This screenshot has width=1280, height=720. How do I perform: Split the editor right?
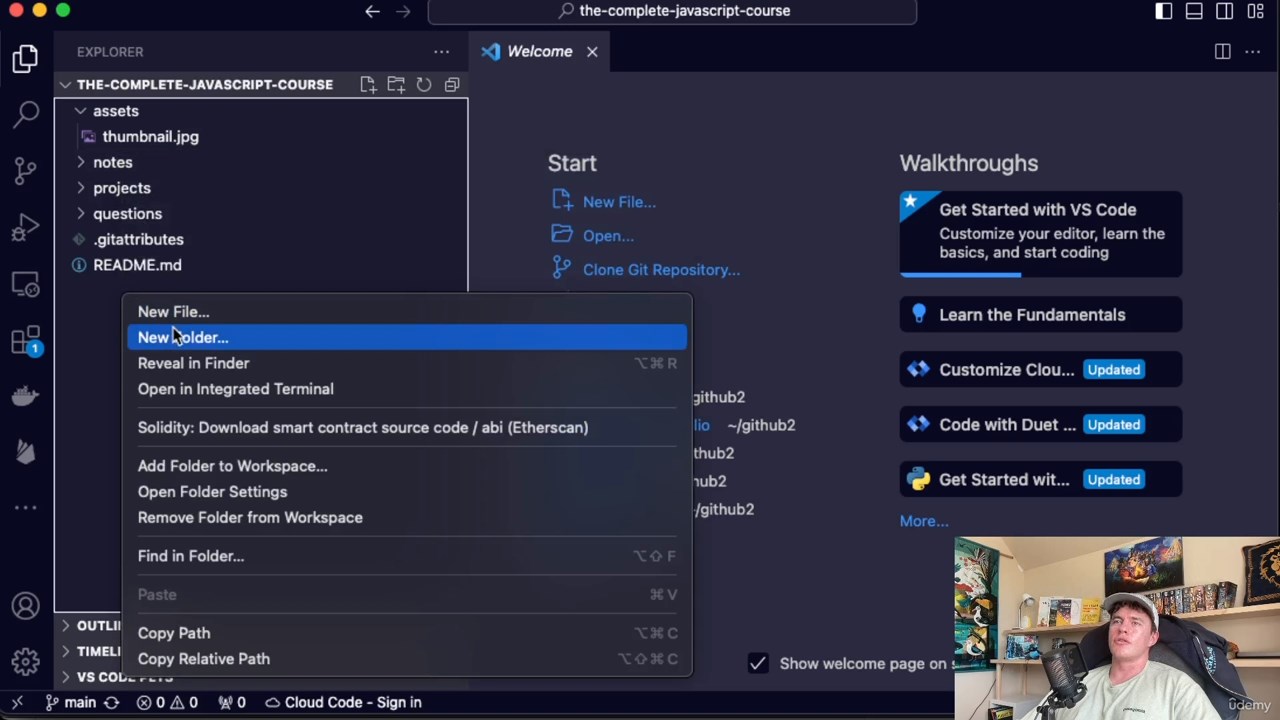[x=1222, y=52]
